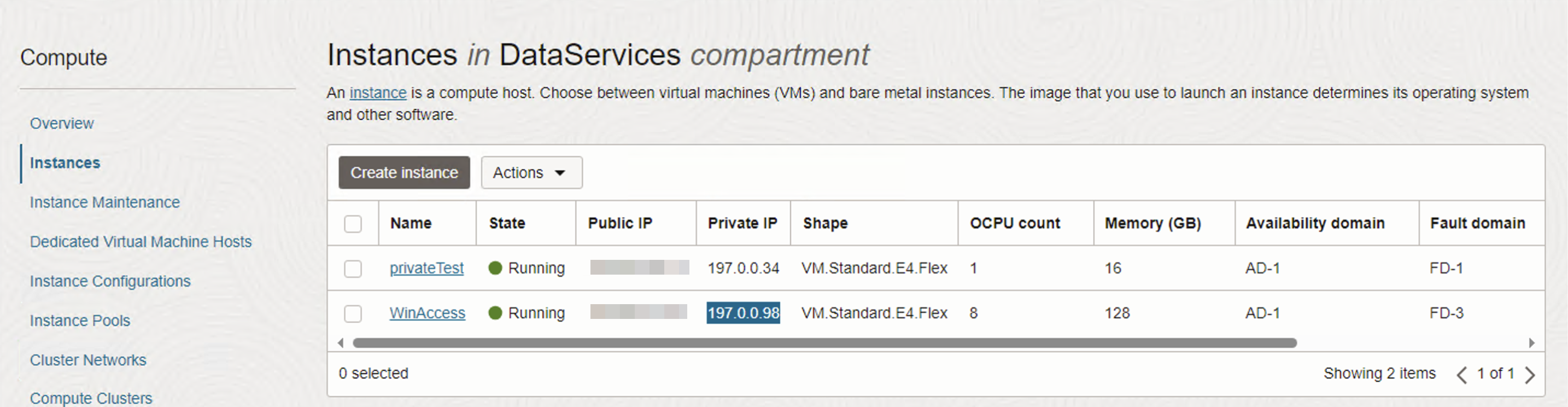Click the table scroll left arrow
This screenshot has width=1568, height=407.
341,343
